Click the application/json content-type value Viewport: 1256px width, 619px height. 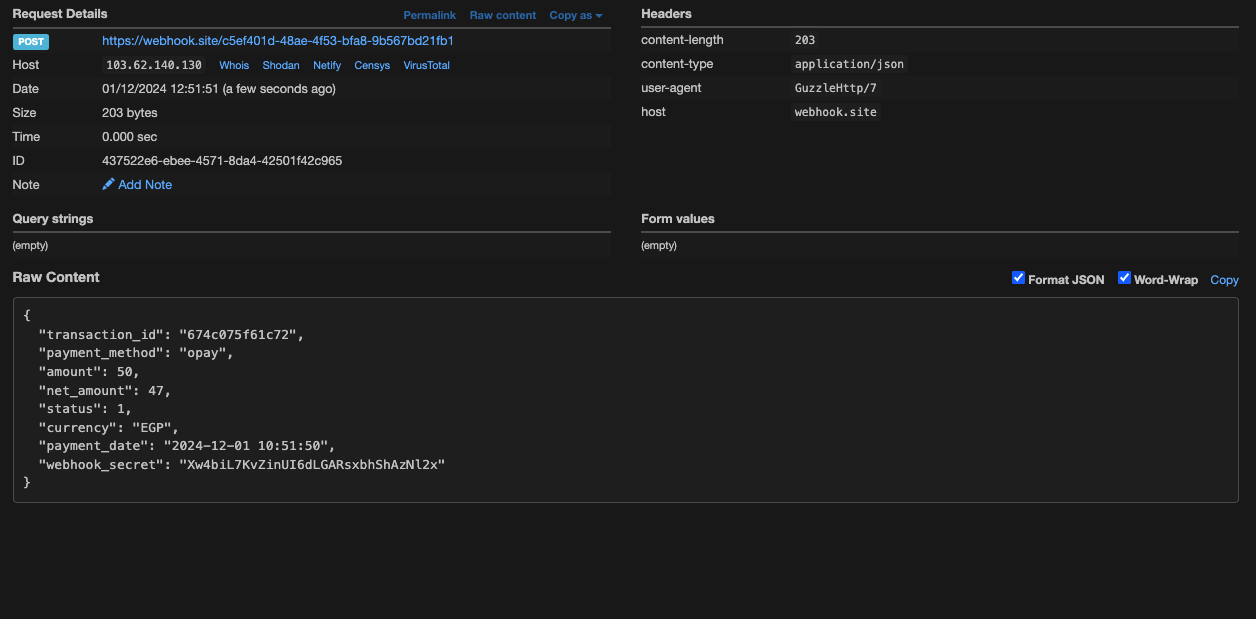click(x=849, y=64)
